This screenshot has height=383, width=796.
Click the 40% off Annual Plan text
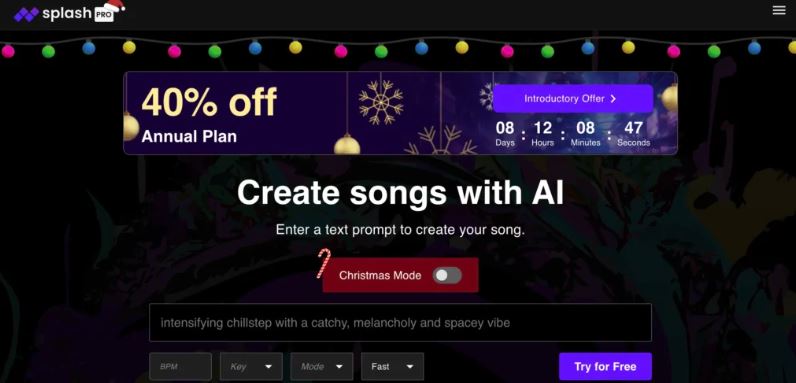tap(209, 114)
